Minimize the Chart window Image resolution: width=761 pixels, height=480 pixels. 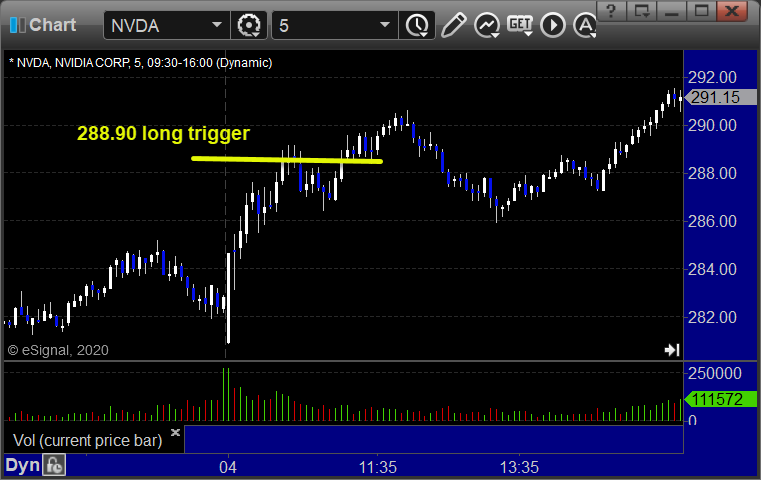pyautogui.click(x=672, y=11)
